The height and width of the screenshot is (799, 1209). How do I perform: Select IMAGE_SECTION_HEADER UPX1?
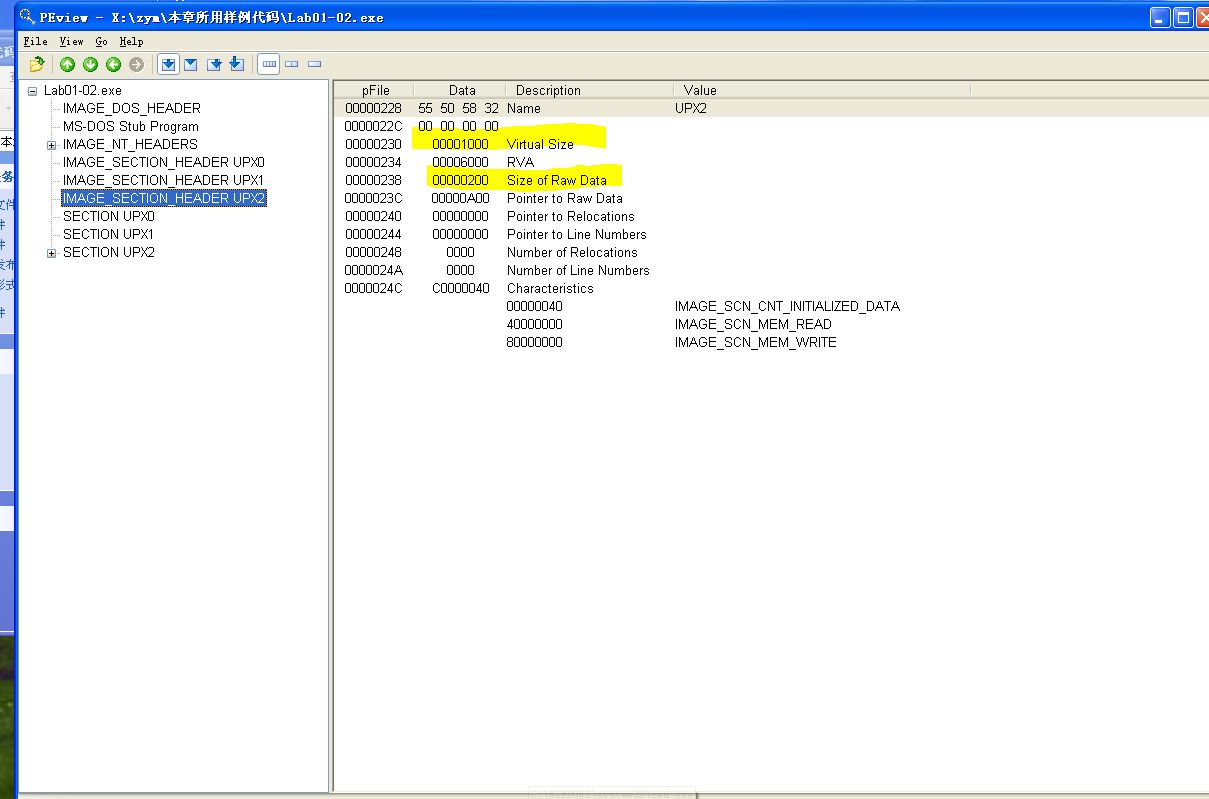163,180
